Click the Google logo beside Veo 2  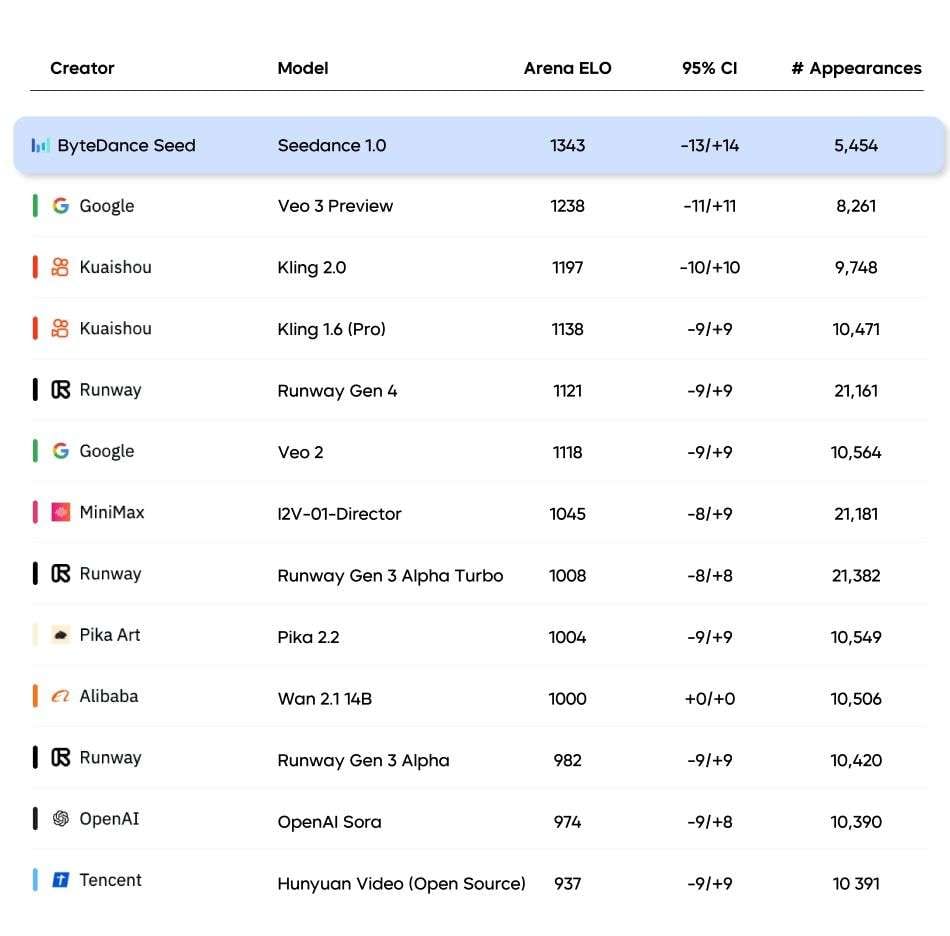tap(61, 451)
